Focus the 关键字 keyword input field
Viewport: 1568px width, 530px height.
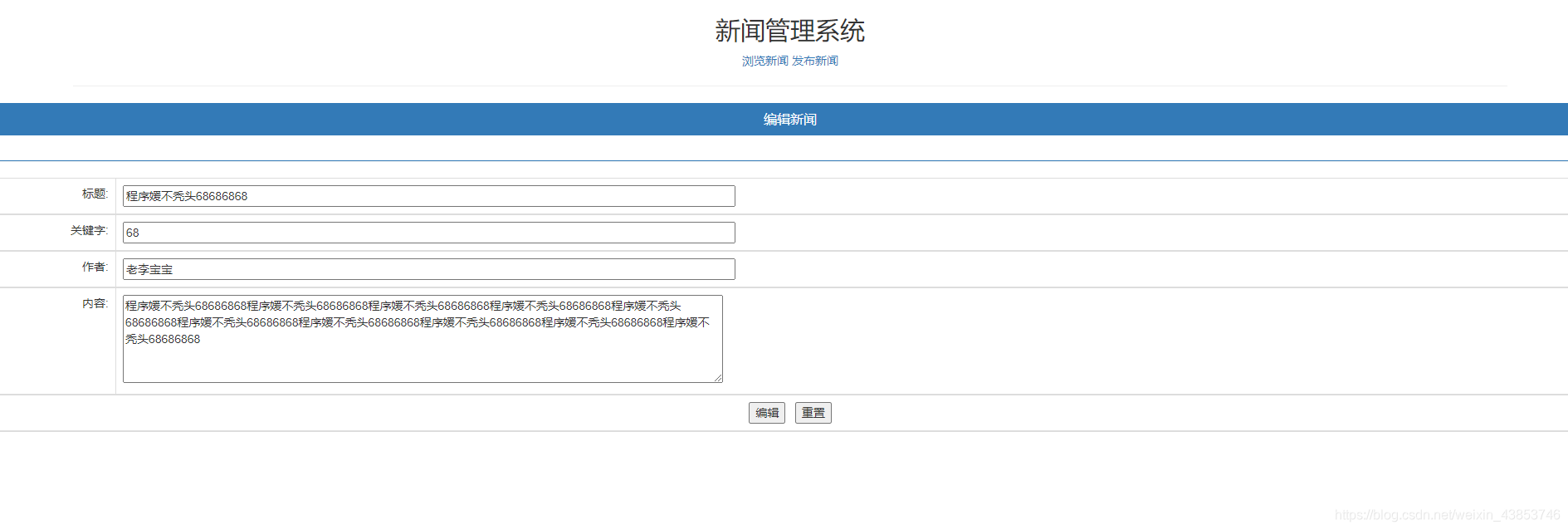429,233
